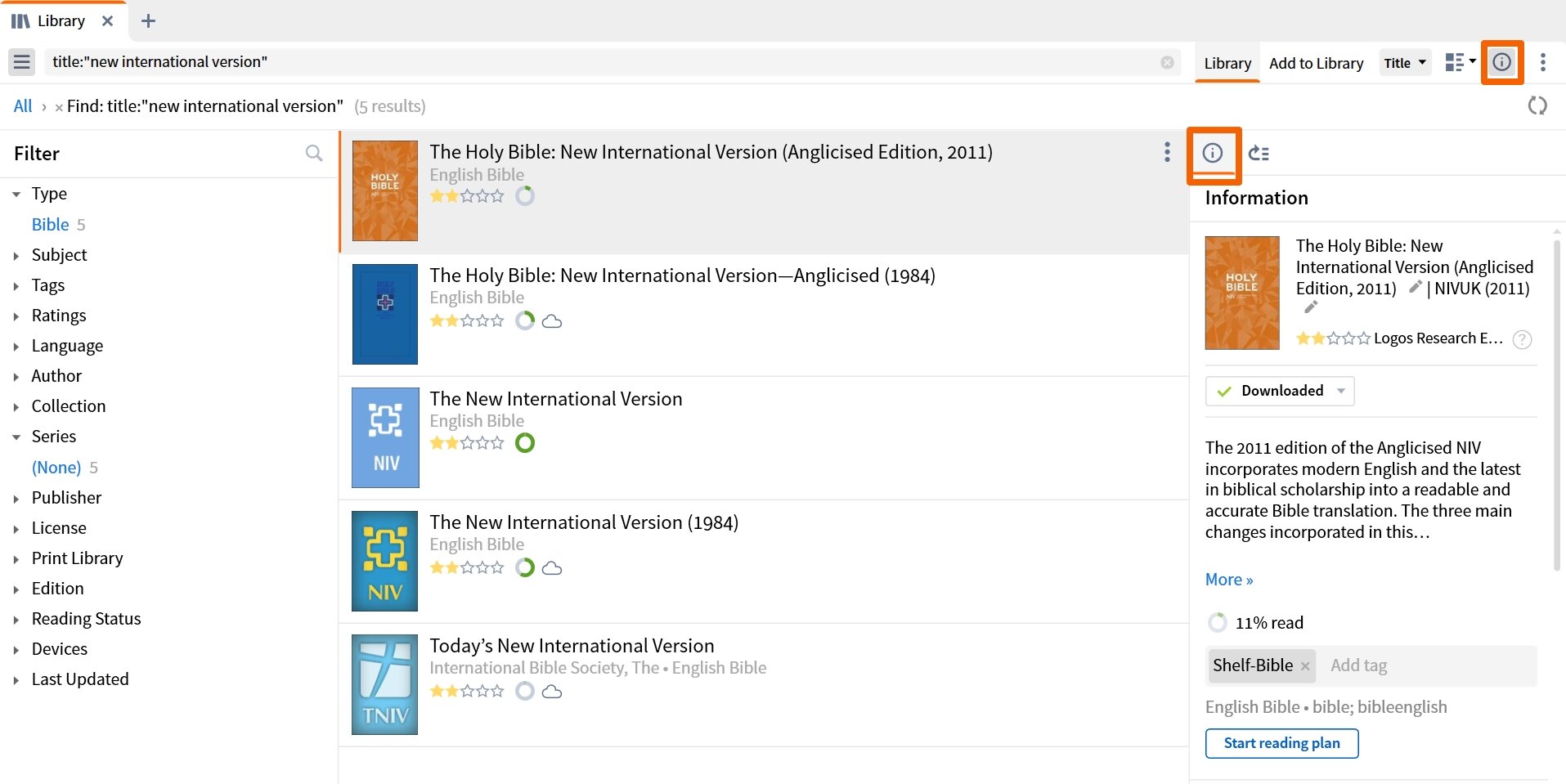1566x784 pixels.
Task: Select The New International Version (1984) title
Action: (x=584, y=522)
